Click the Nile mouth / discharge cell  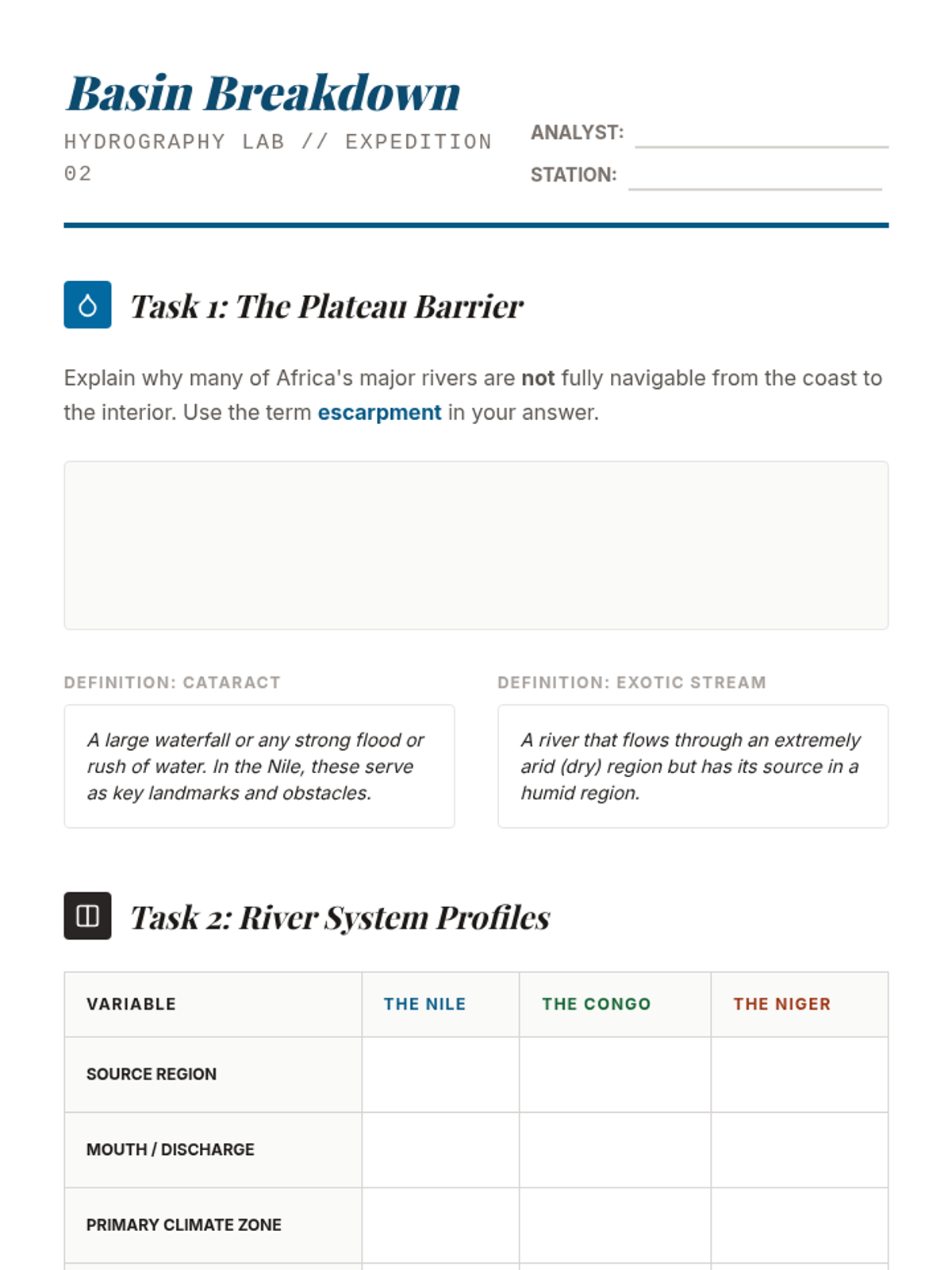pyautogui.click(x=440, y=1150)
